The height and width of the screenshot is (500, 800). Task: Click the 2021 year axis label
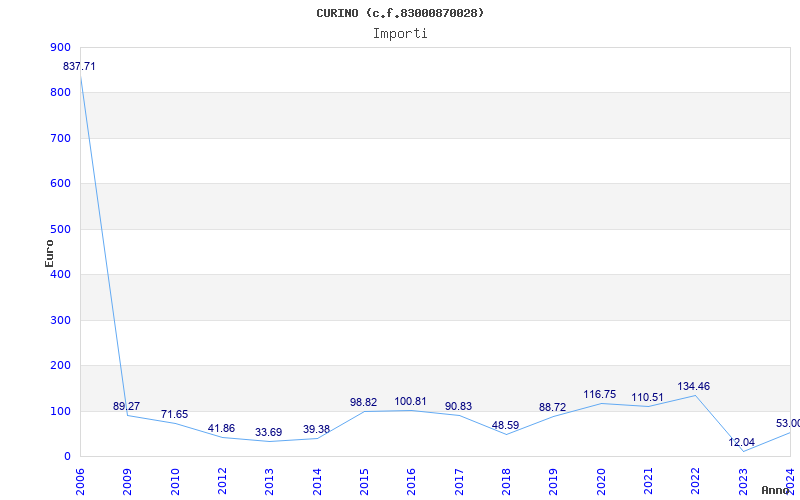click(648, 482)
